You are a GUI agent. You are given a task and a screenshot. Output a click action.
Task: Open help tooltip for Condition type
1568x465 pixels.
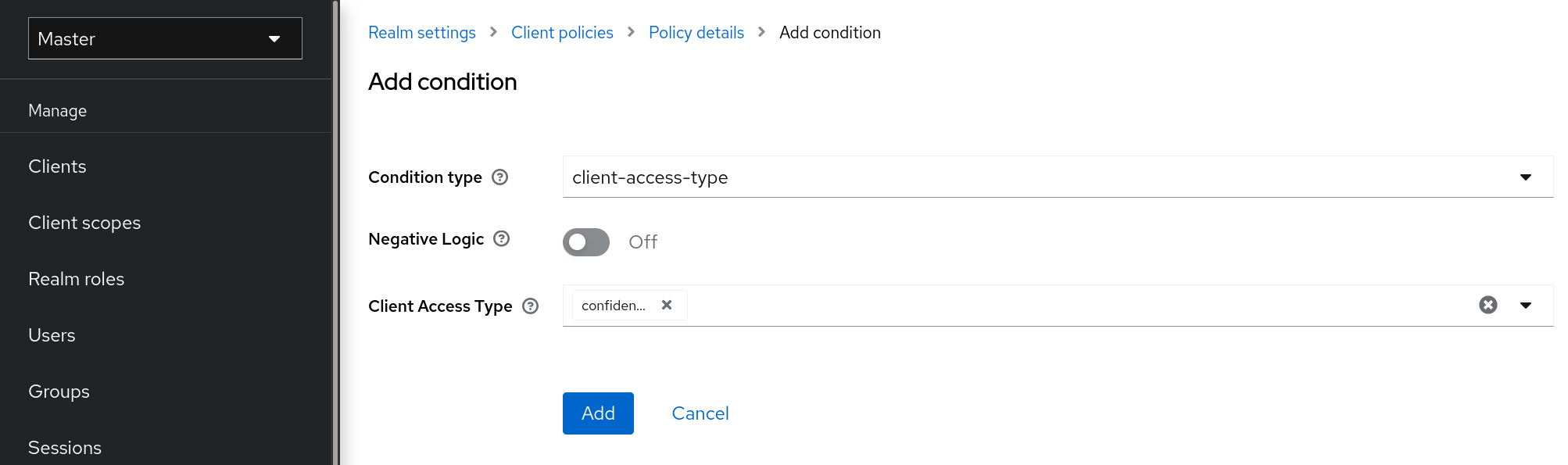pos(499,177)
